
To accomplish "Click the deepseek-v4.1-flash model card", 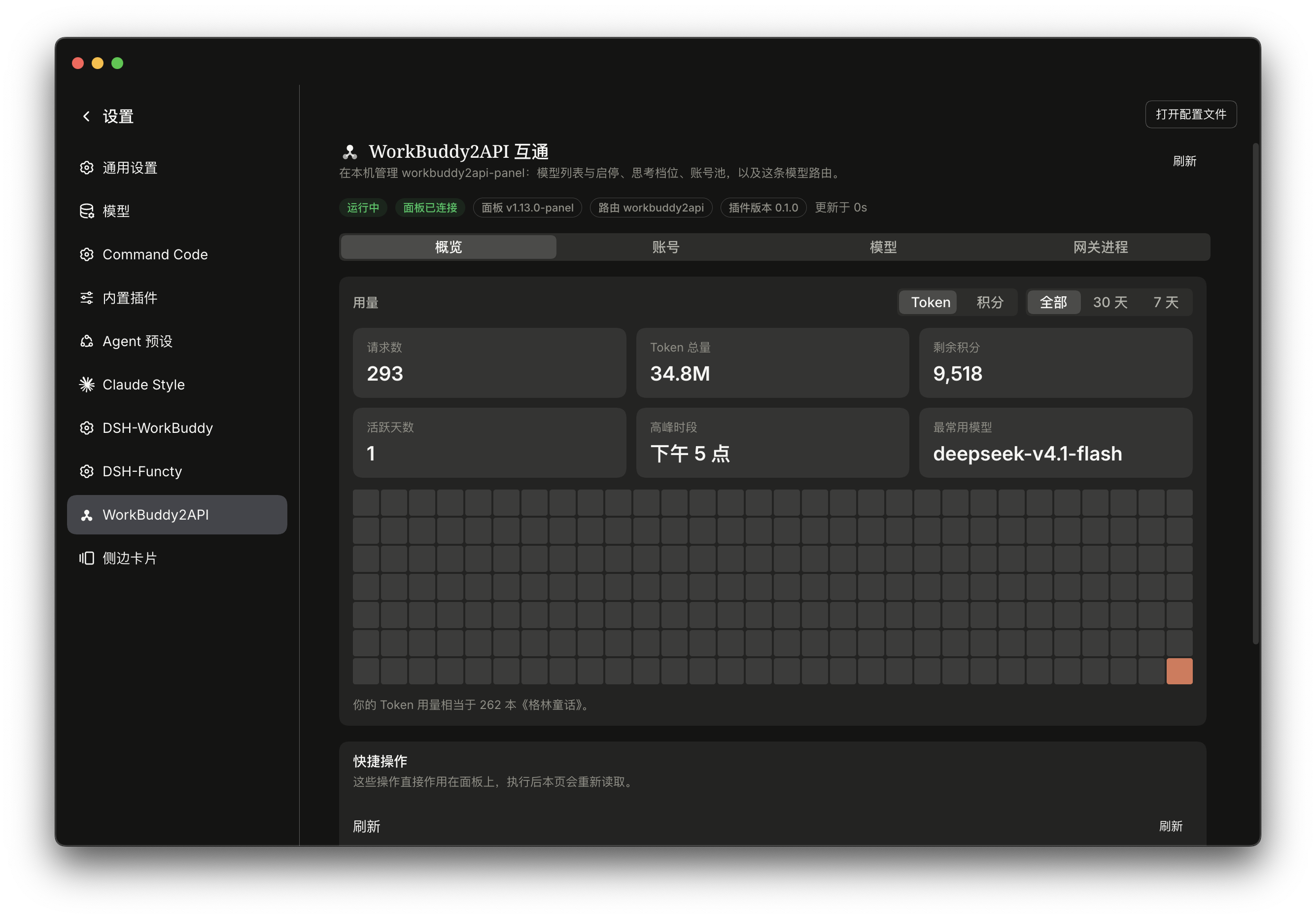I will pos(1055,442).
